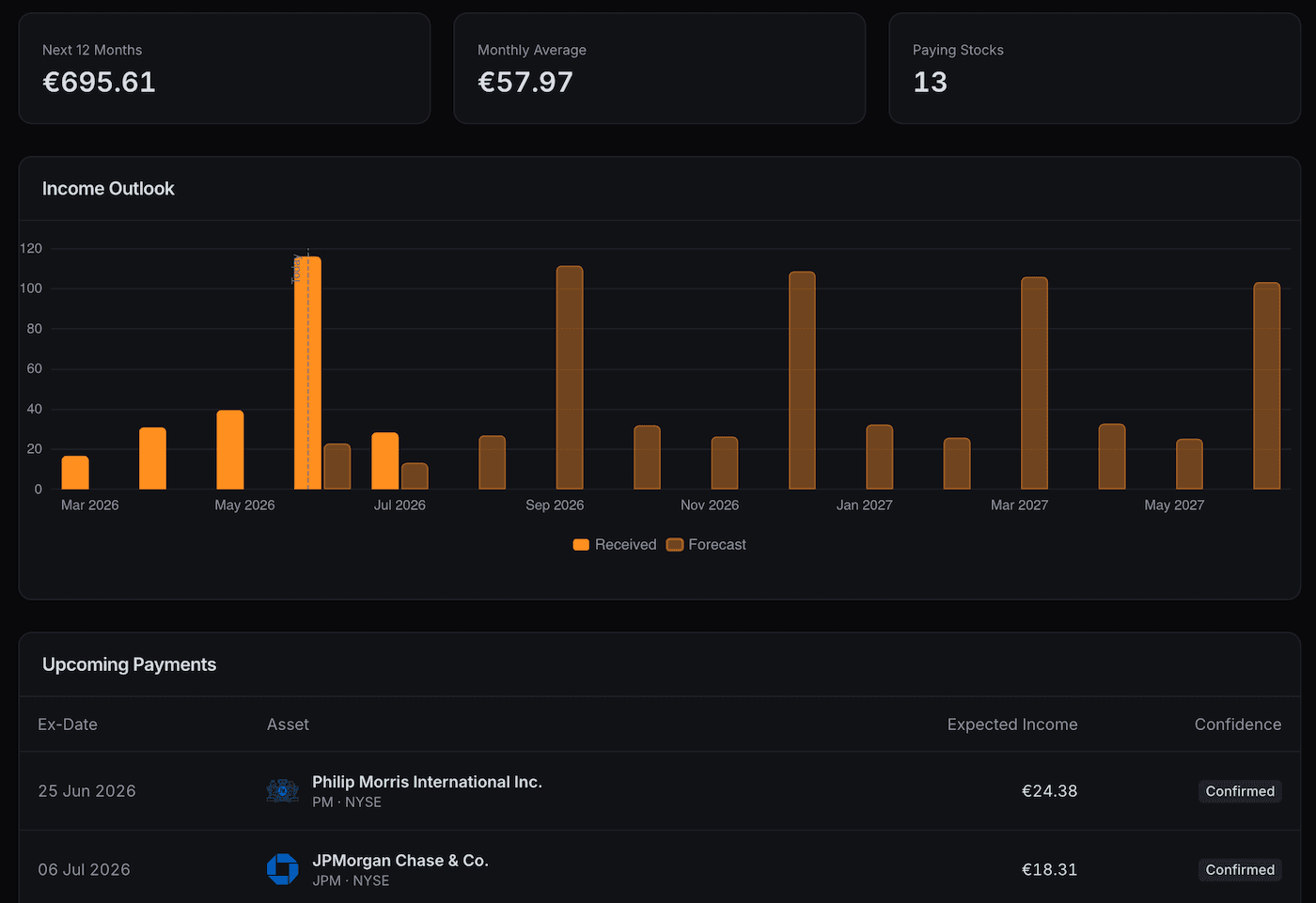
Task: Open the JPMorgan Chase & Co. asset
Action: pyautogui.click(x=400, y=861)
